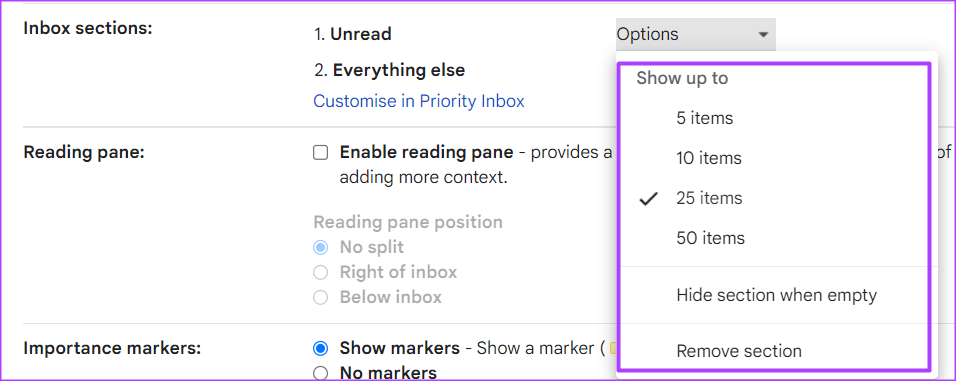Select the Show markers radio button

click(320, 348)
